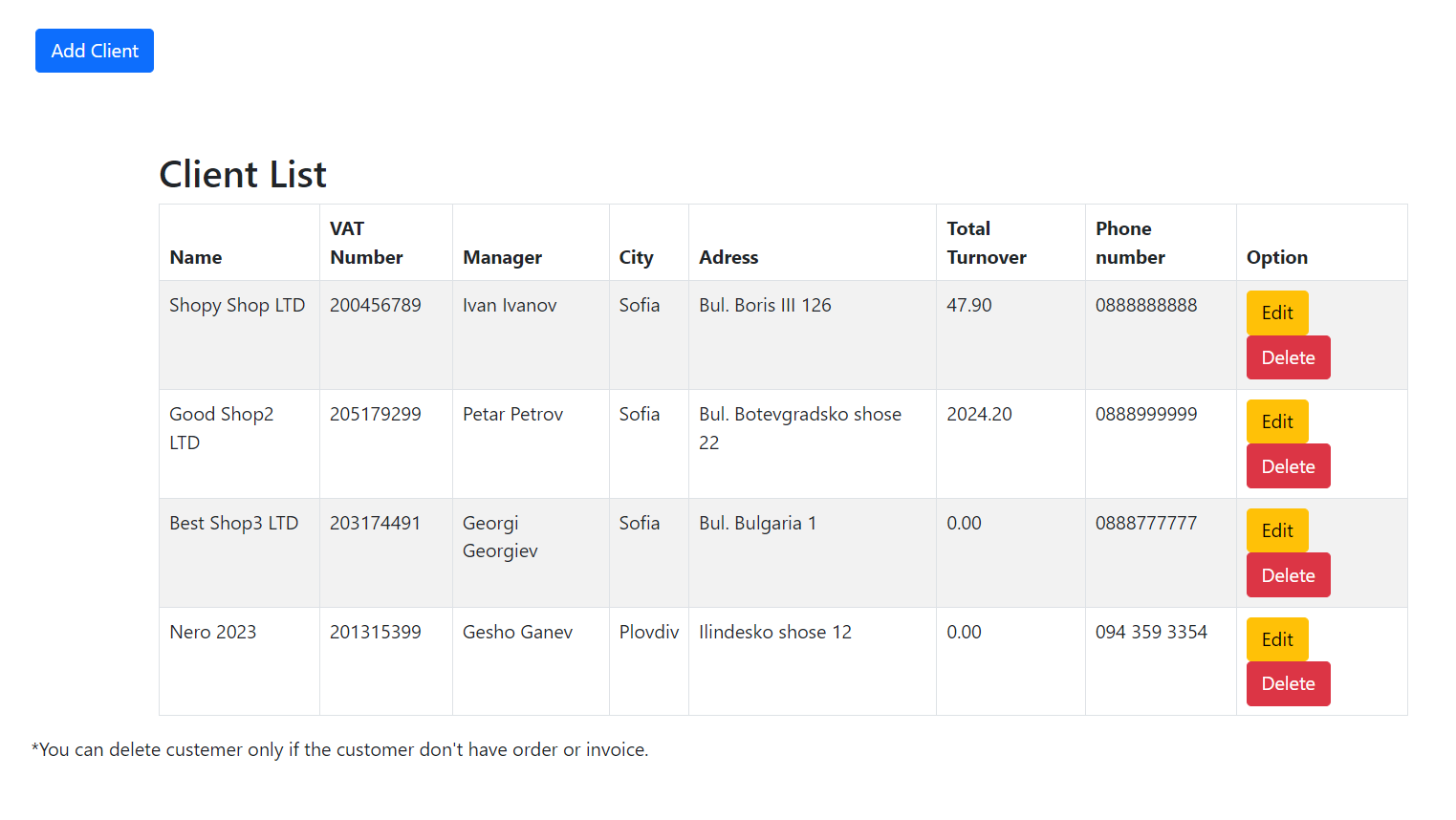This screenshot has width=1456, height=820.
Task: Click the address Bul. Bulgaria 1
Action: tap(757, 523)
